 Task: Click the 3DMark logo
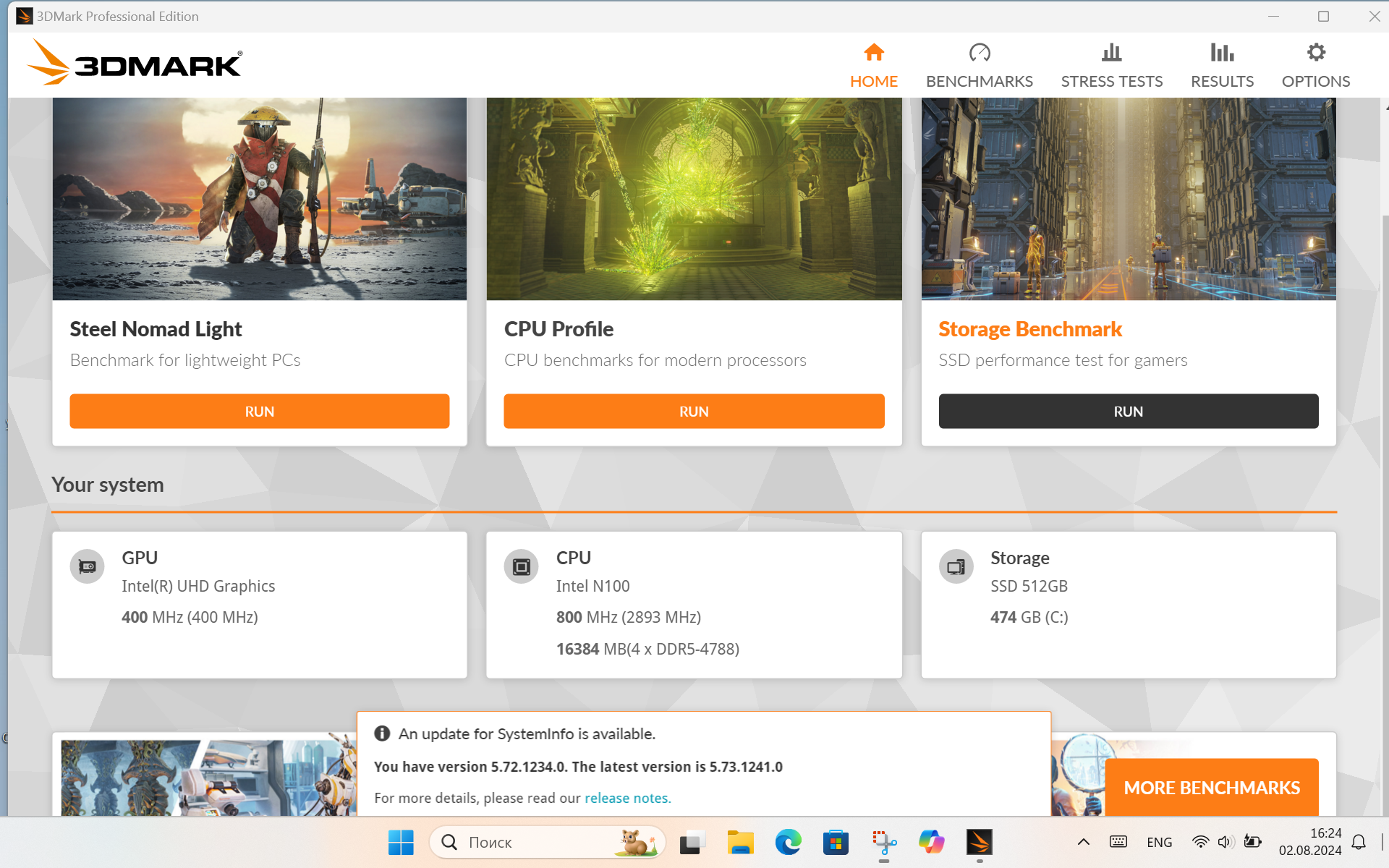point(135,64)
